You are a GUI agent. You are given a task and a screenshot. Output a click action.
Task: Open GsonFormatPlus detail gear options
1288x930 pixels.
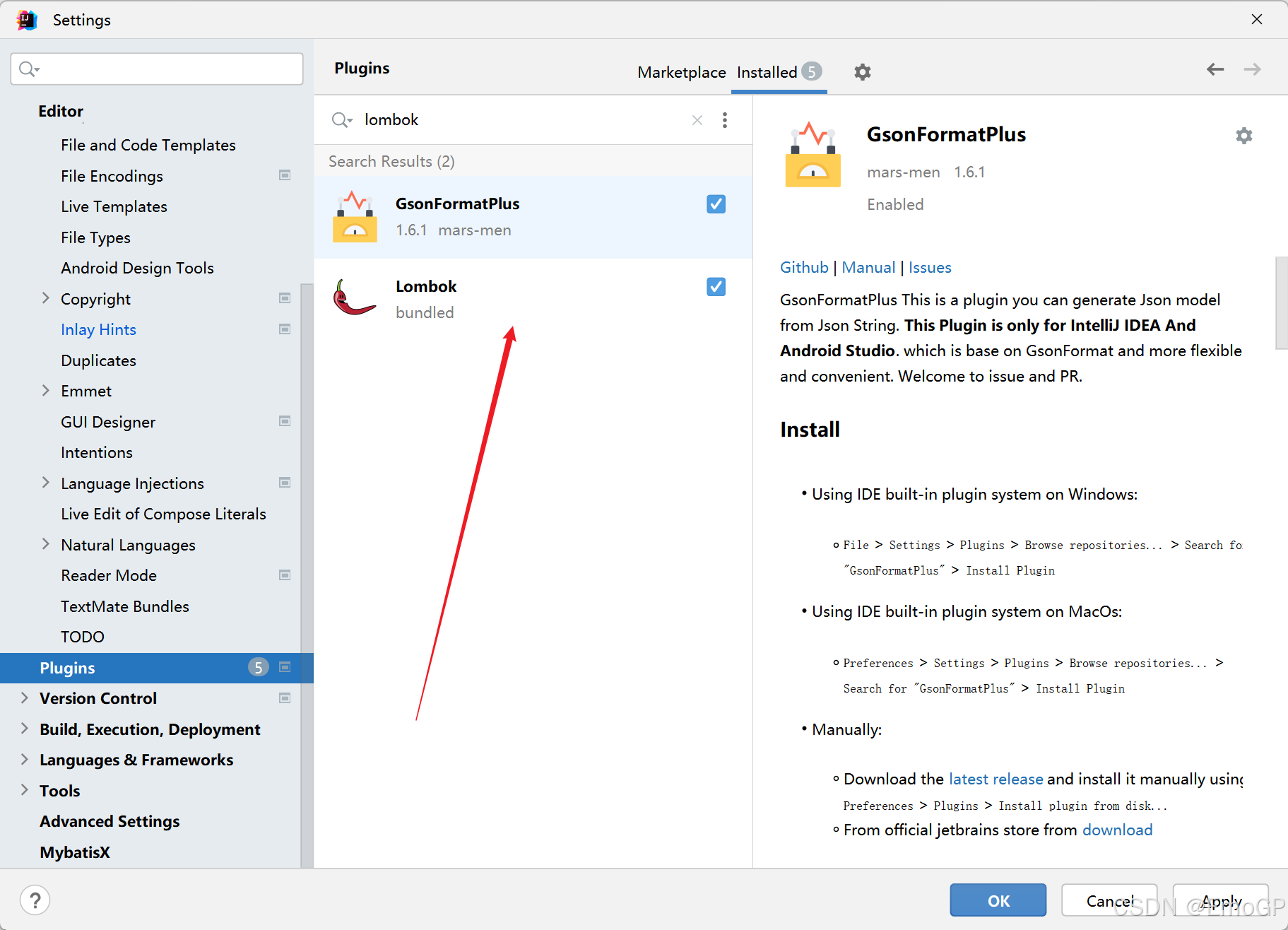click(1243, 136)
